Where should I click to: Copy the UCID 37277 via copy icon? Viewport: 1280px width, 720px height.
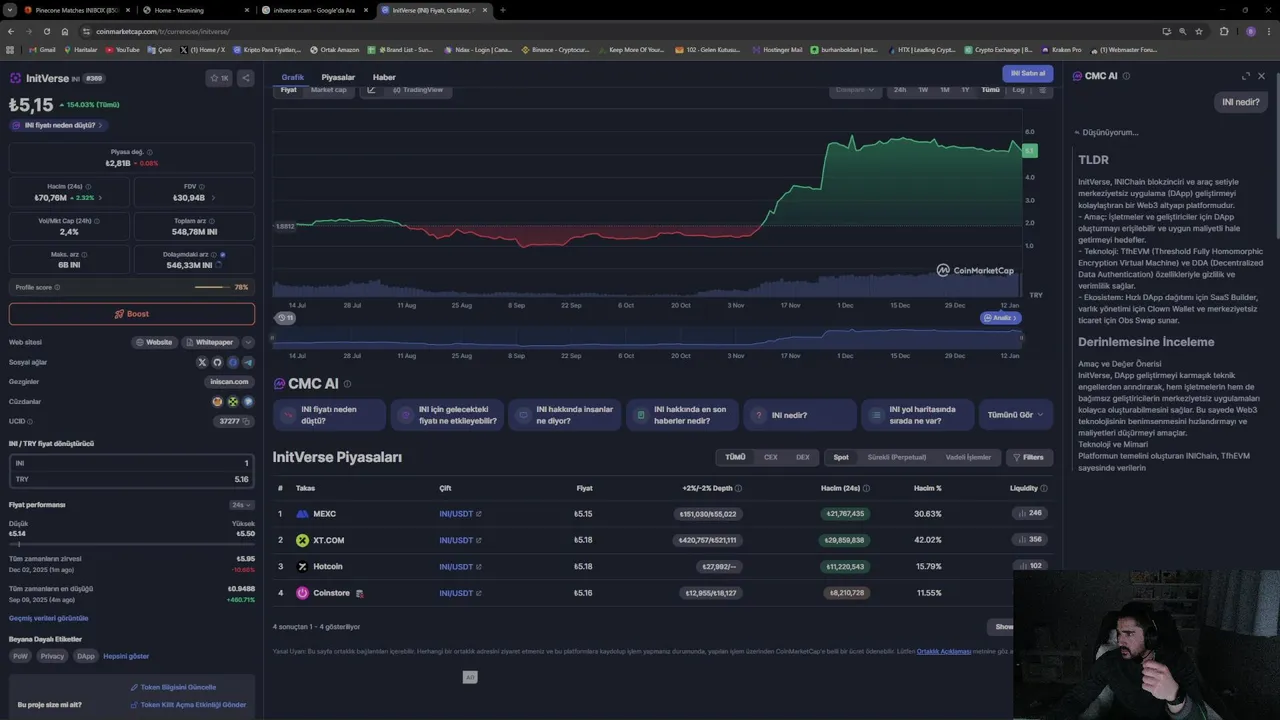pos(246,422)
